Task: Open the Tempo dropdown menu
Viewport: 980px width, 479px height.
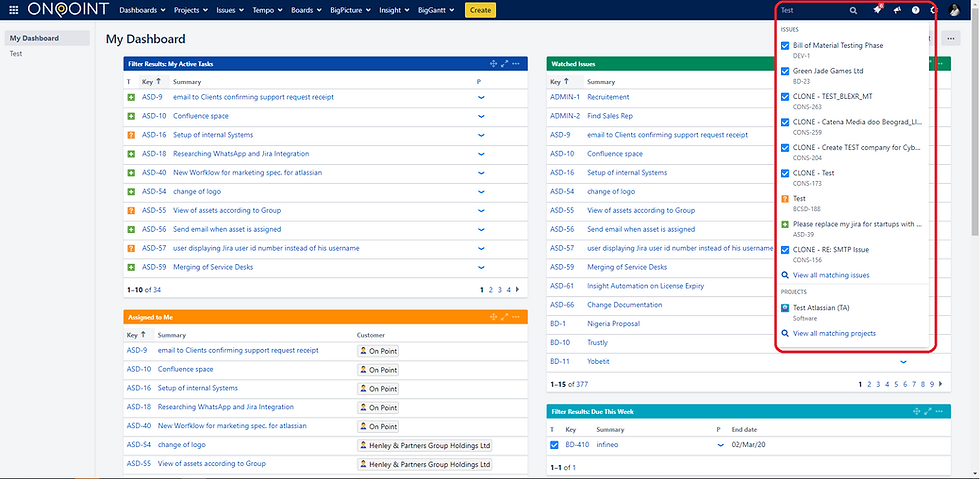Action: pos(268,10)
